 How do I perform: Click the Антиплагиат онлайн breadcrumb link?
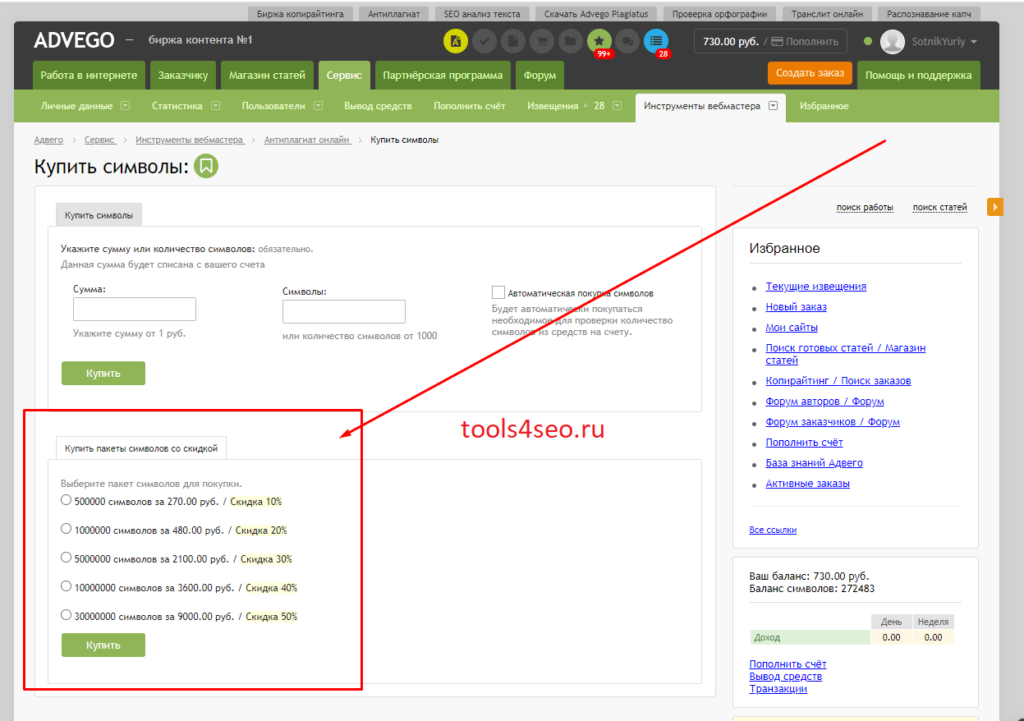[x=307, y=140]
